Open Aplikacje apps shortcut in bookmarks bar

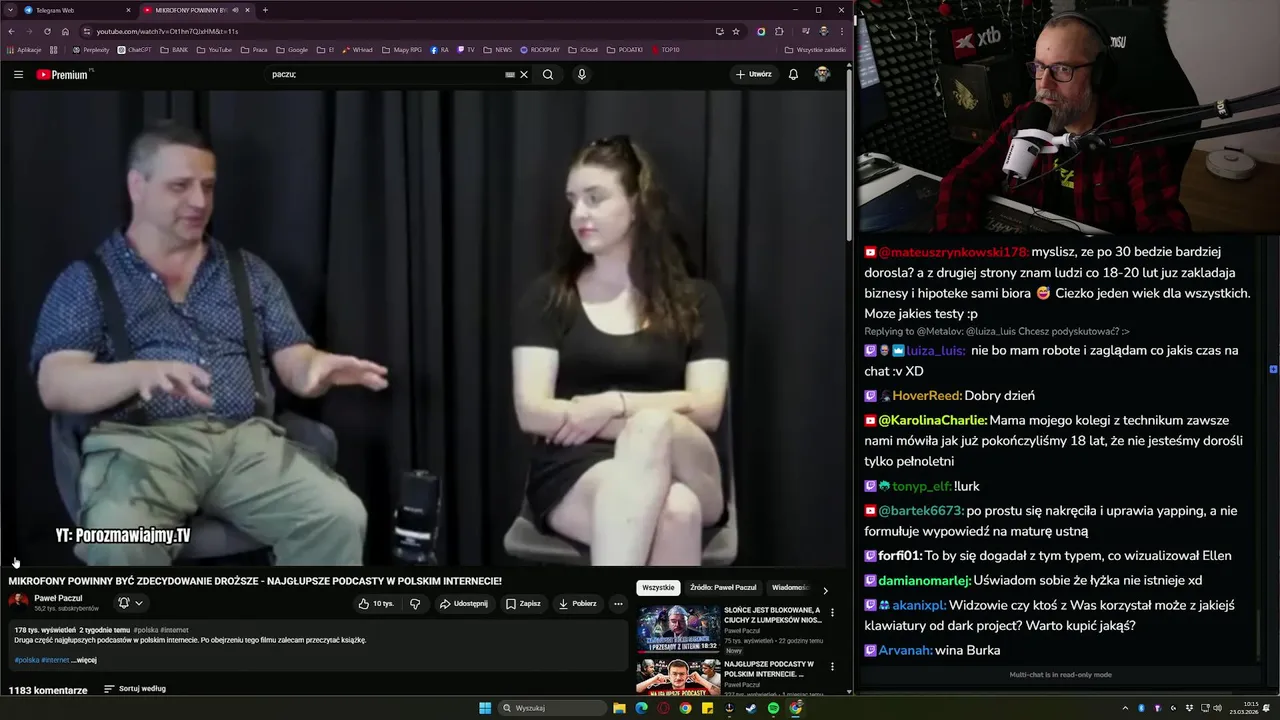24,49
